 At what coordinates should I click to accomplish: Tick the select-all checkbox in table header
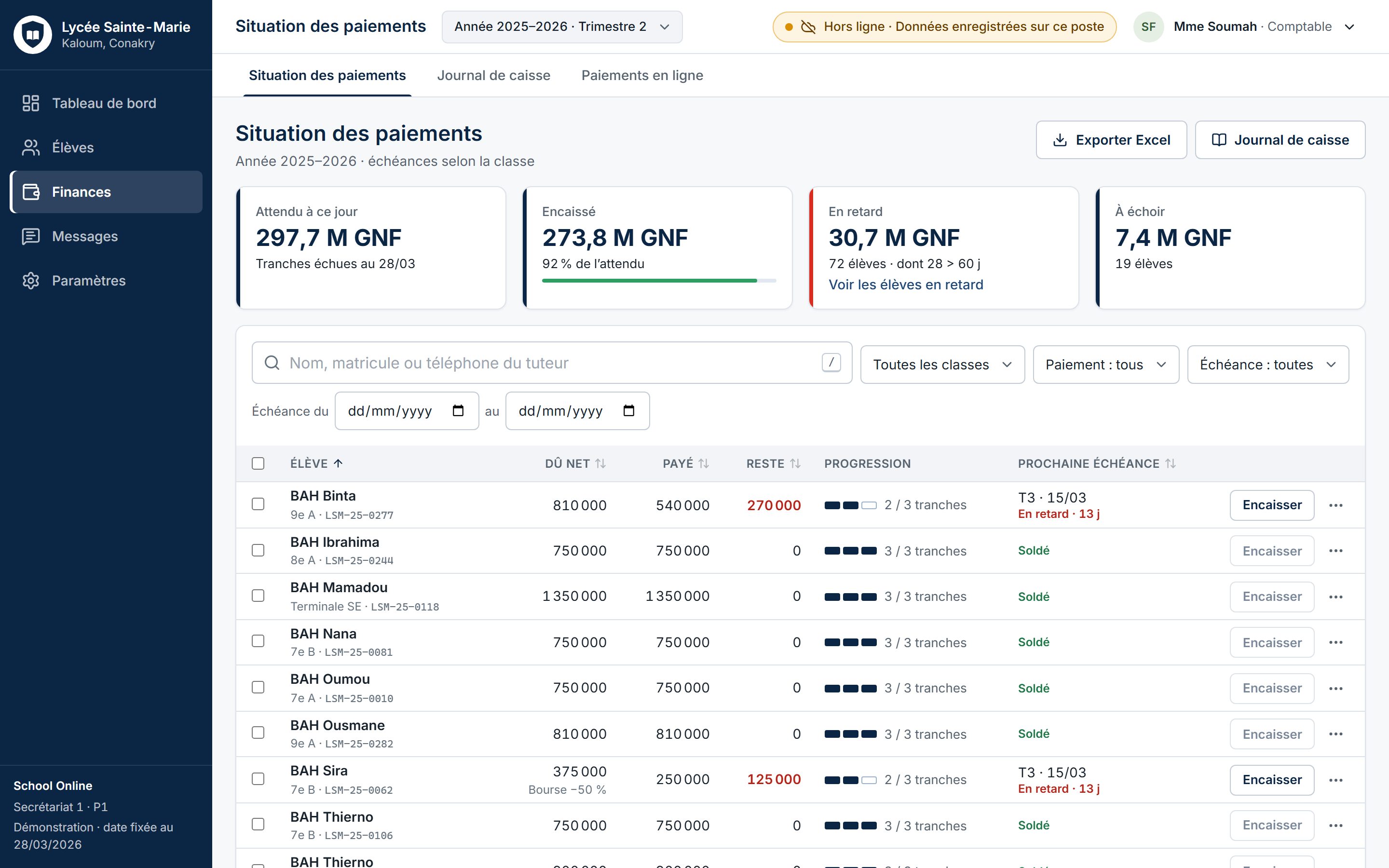[259, 463]
